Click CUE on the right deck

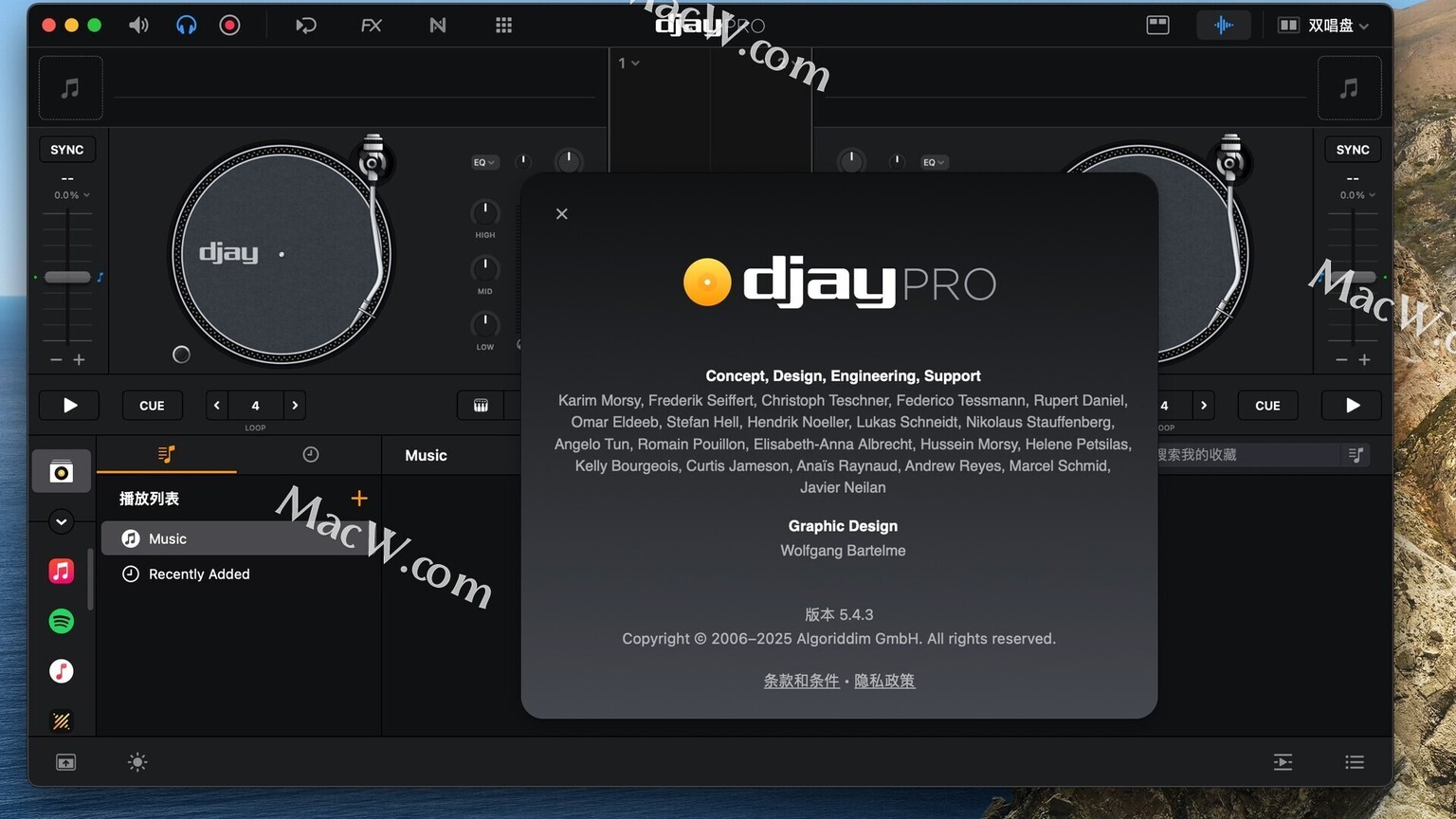pos(1267,406)
